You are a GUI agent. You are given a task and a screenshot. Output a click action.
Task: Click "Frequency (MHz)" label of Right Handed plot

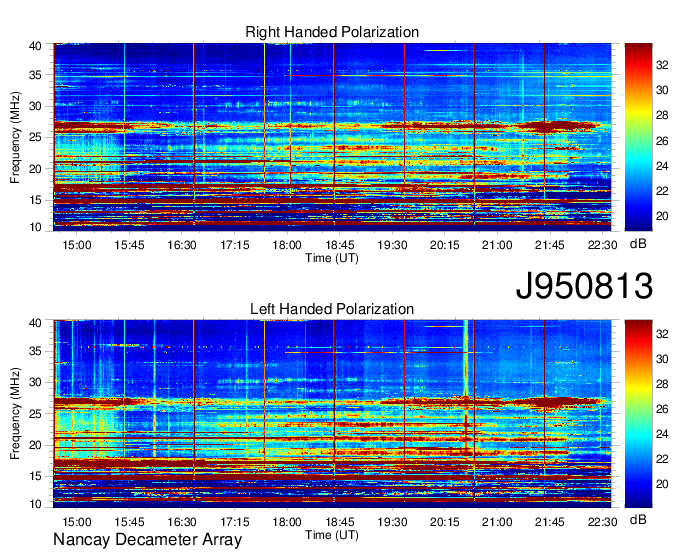[15, 137]
